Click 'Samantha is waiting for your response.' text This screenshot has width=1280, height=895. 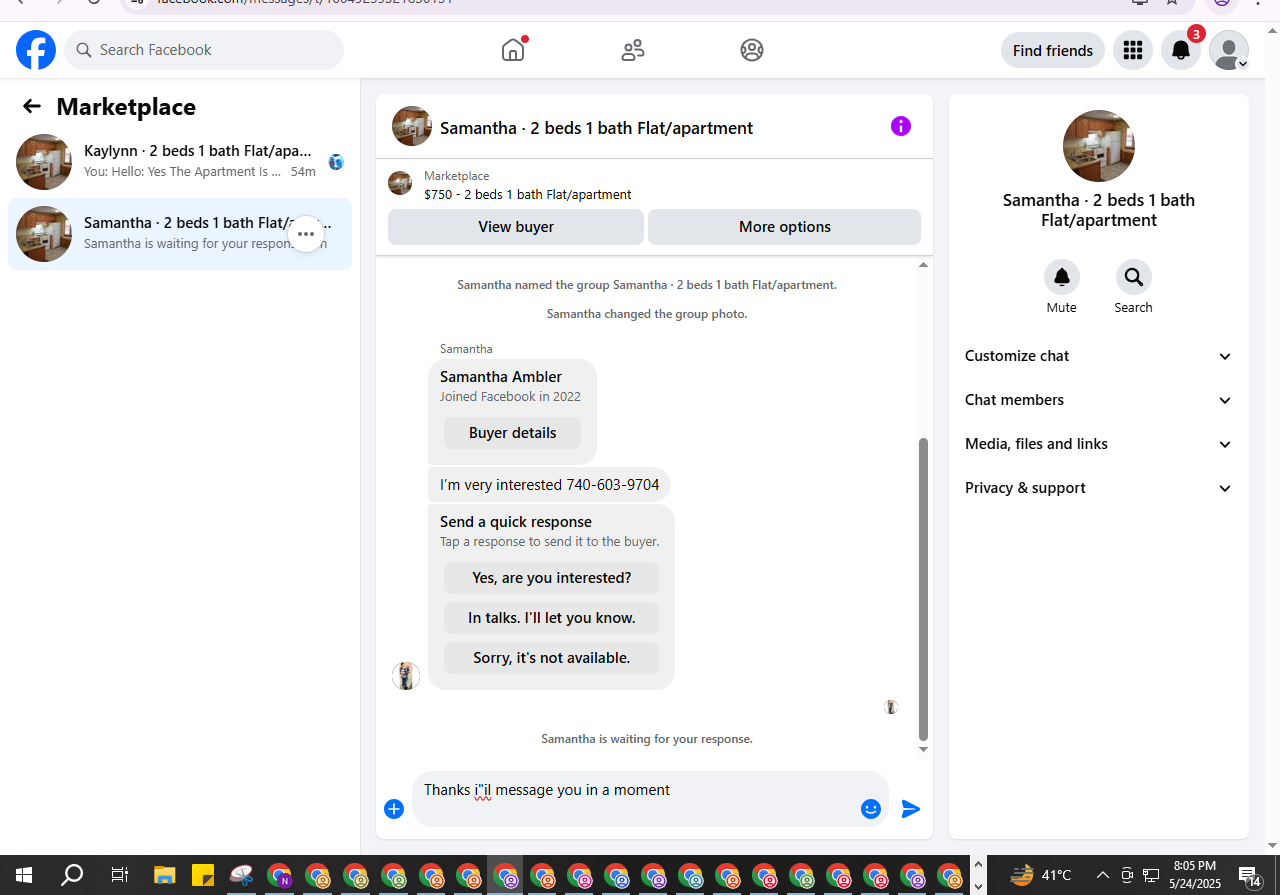tap(647, 739)
